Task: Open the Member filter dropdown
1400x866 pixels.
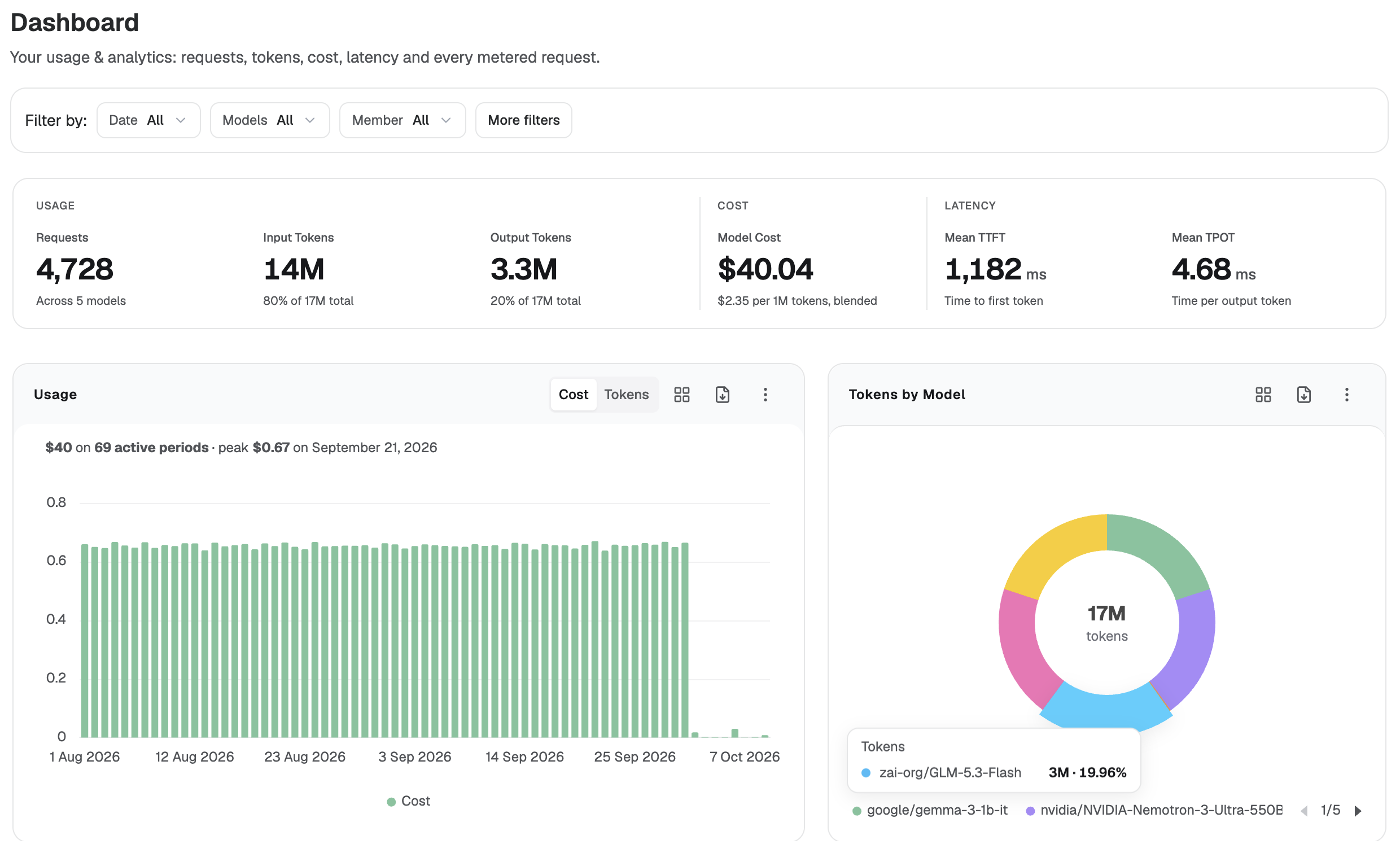Action: 403,120
